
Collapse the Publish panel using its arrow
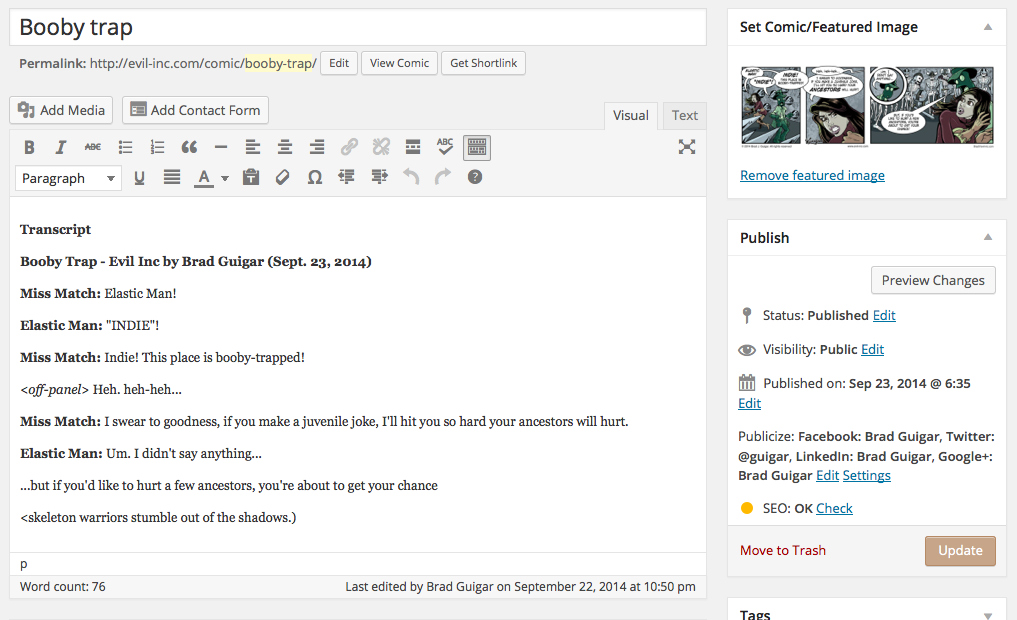(988, 237)
